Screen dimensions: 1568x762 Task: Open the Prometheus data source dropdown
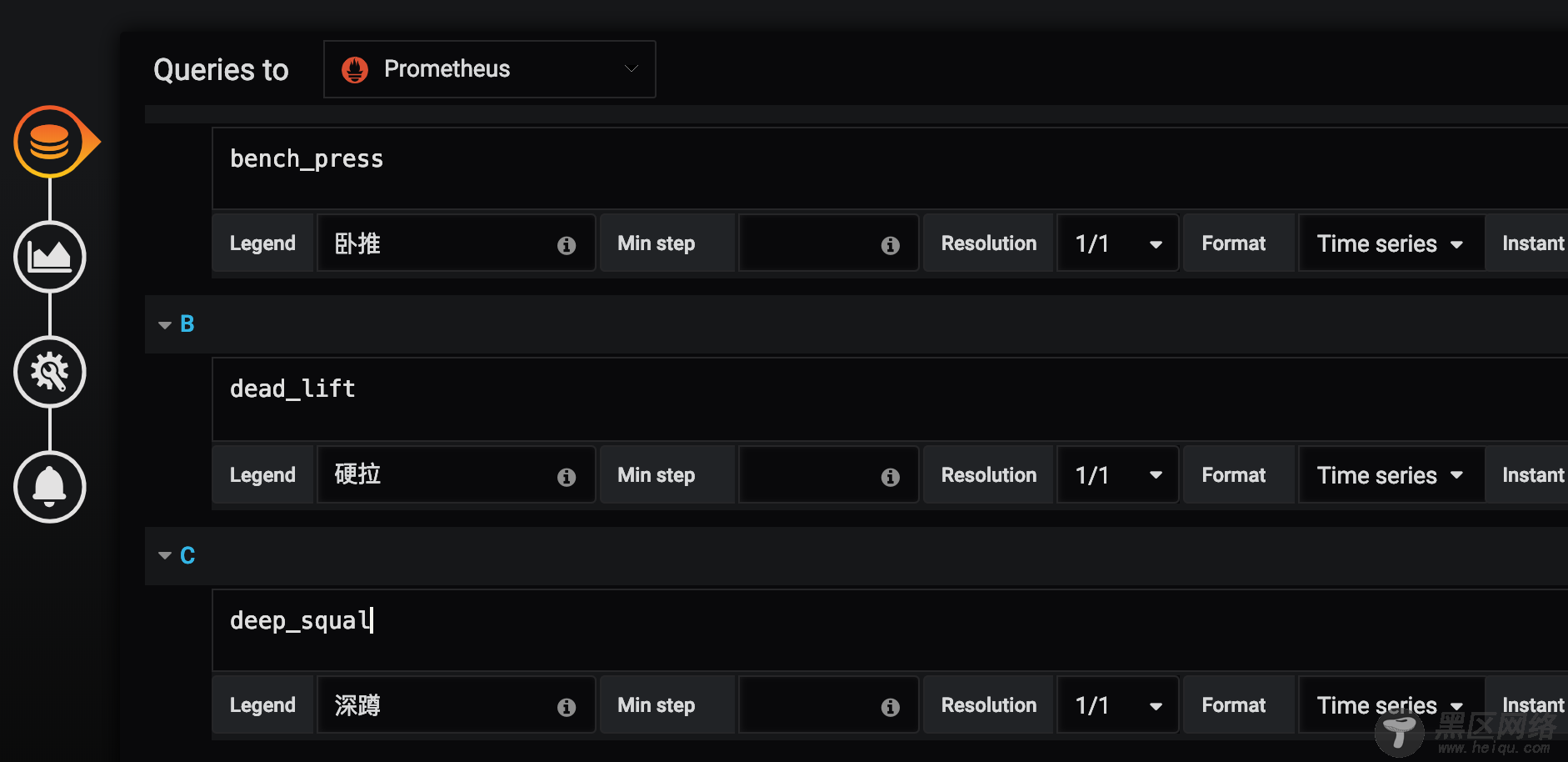click(x=490, y=69)
